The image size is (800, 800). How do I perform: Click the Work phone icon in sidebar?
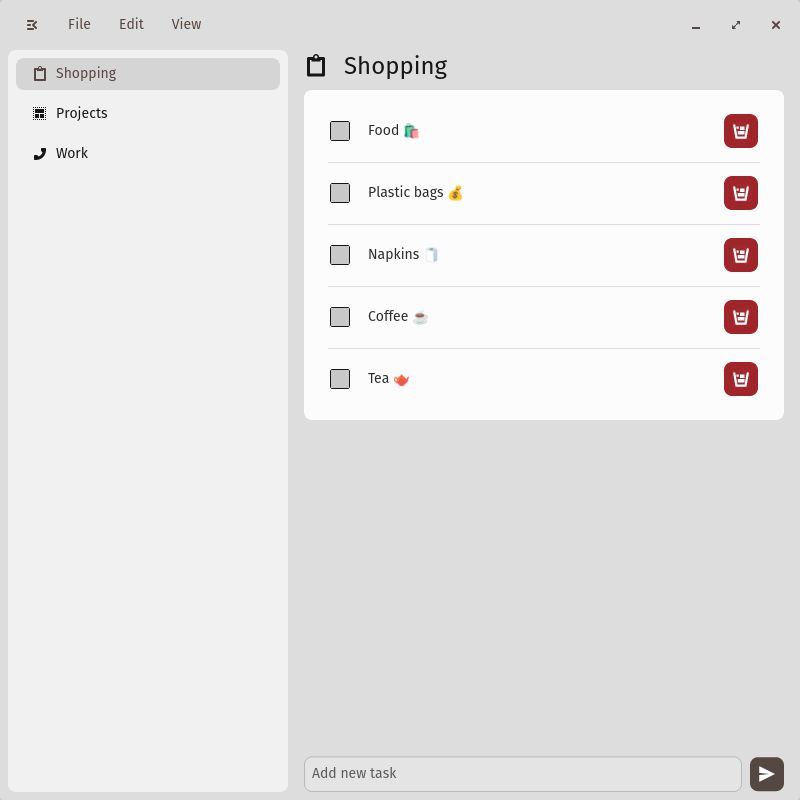pyautogui.click(x=39, y=154)
